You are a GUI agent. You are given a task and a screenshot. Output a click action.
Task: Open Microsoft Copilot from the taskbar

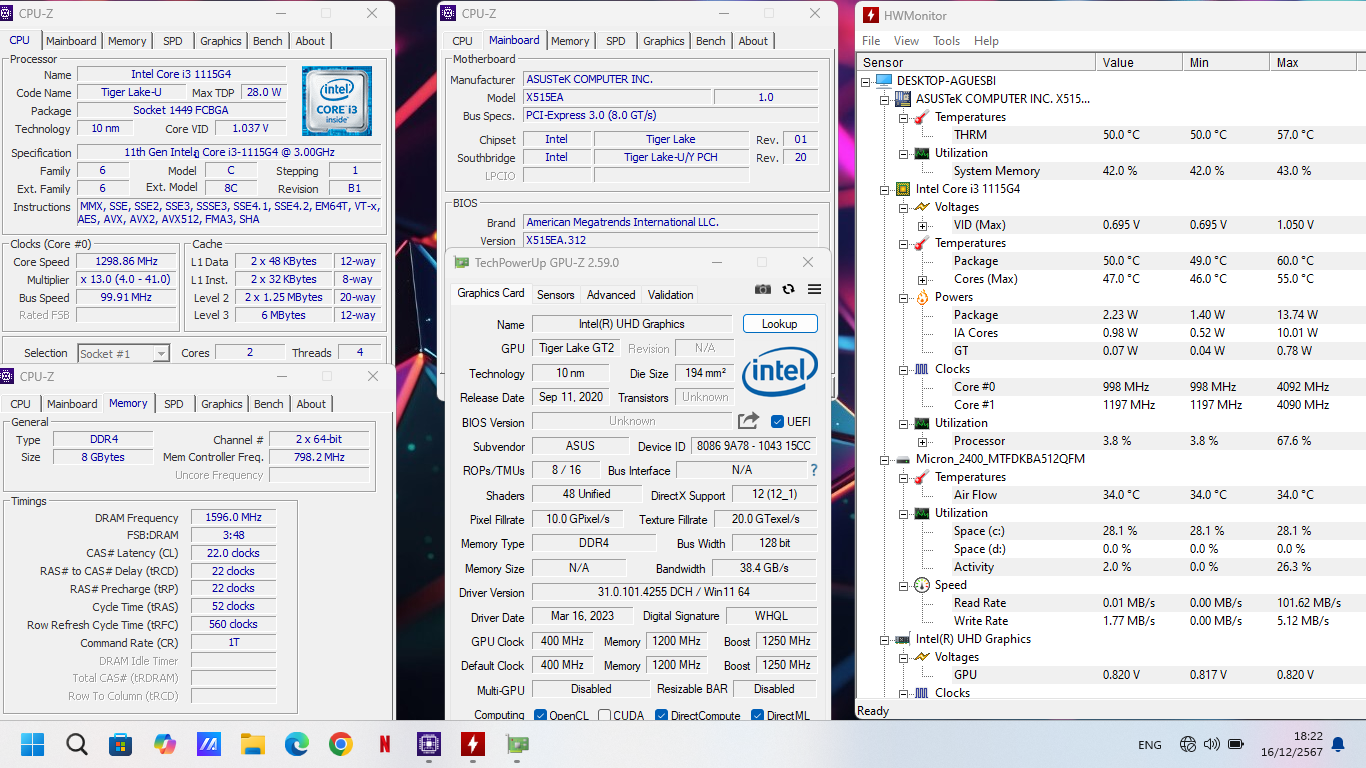tap(165, 744)
